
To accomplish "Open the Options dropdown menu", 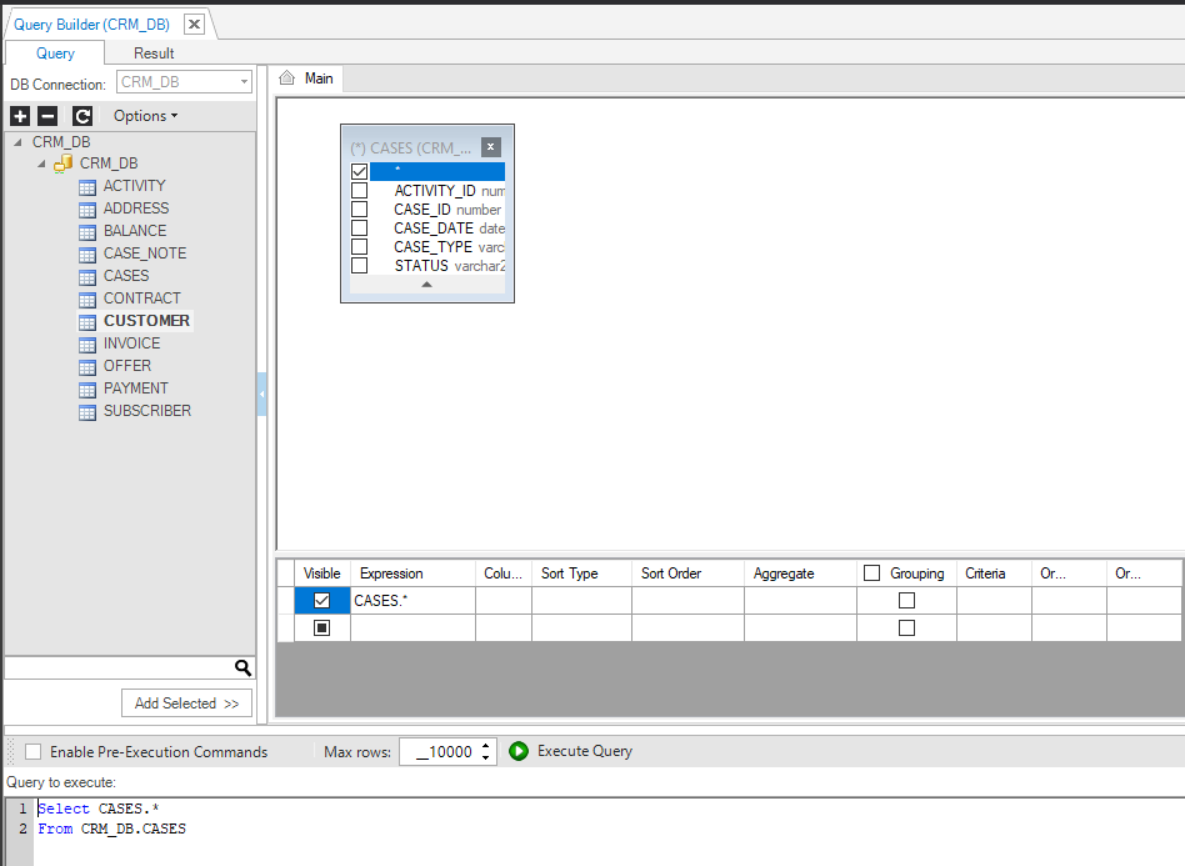I will pos(145,116).
